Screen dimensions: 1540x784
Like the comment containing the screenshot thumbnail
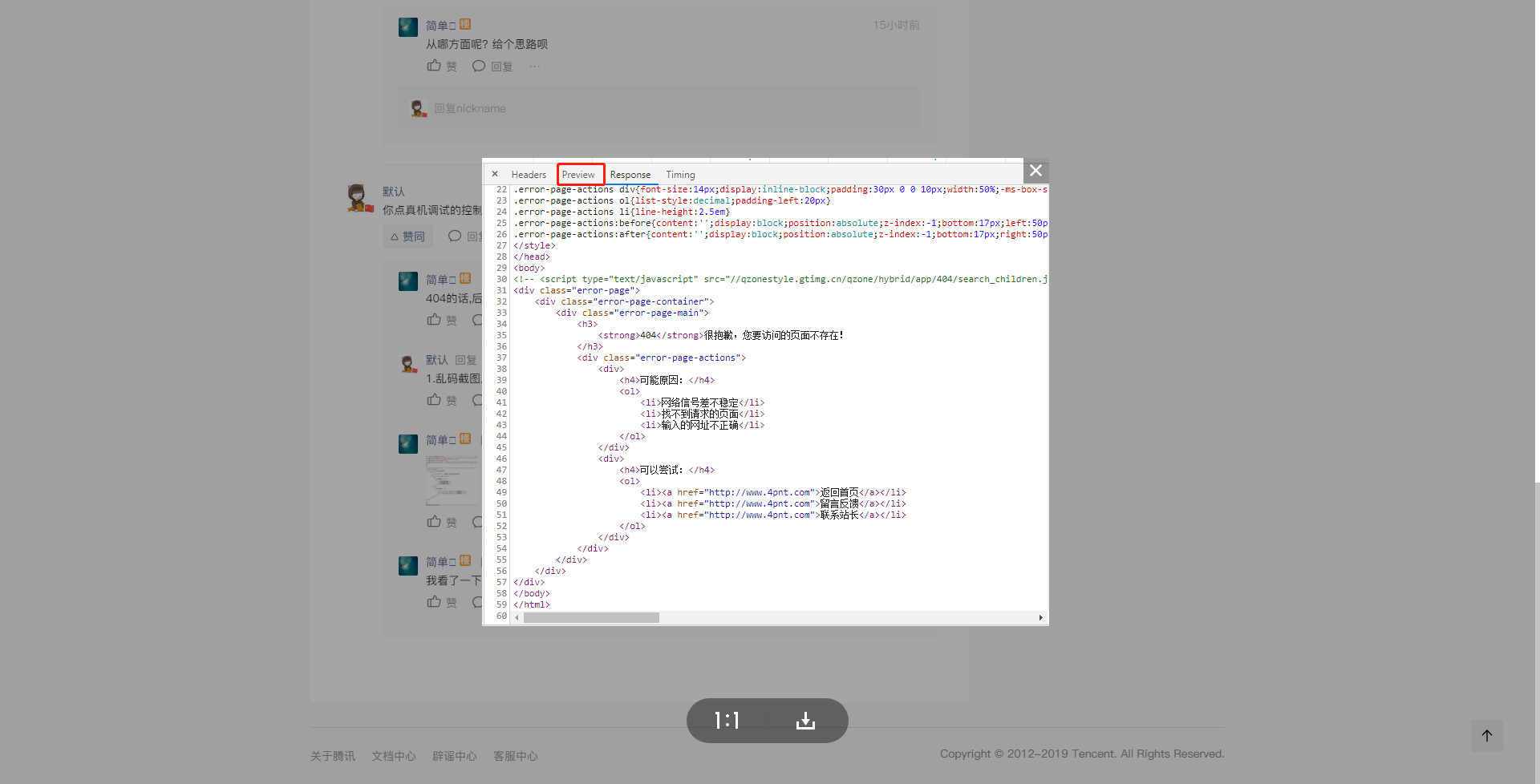[441, 522]
